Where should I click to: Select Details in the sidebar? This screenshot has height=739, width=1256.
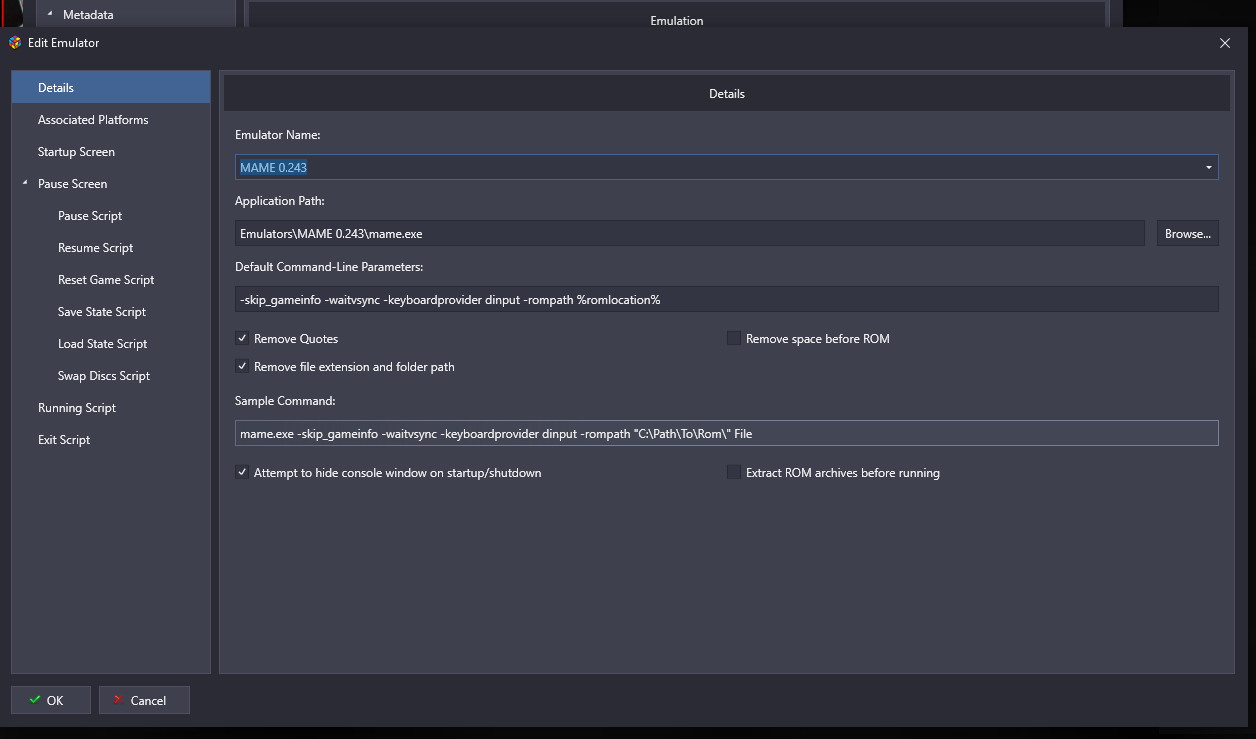click(x=111, y=87)
